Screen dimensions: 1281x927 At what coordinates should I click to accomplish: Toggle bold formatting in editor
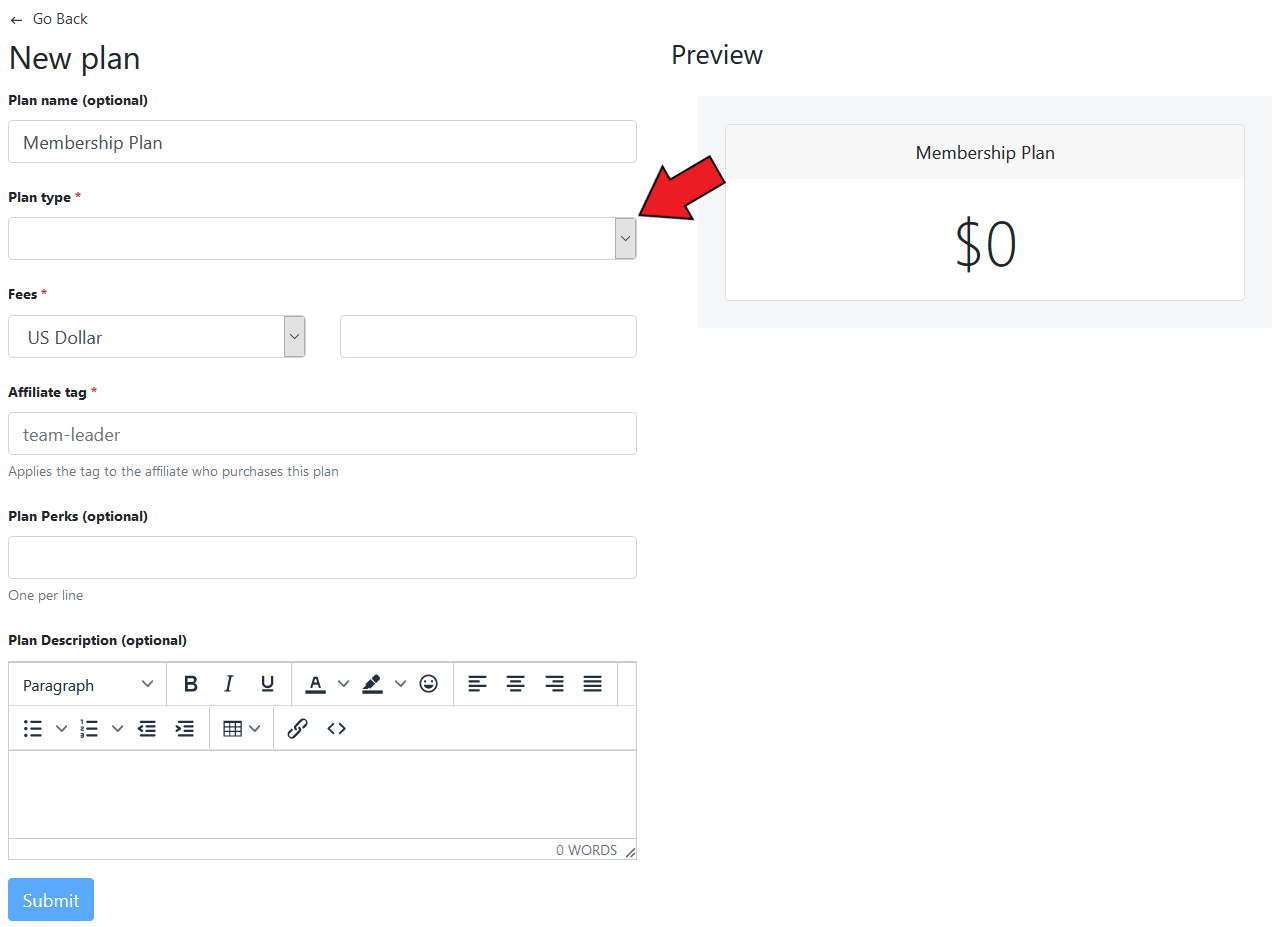pos(190,684)
